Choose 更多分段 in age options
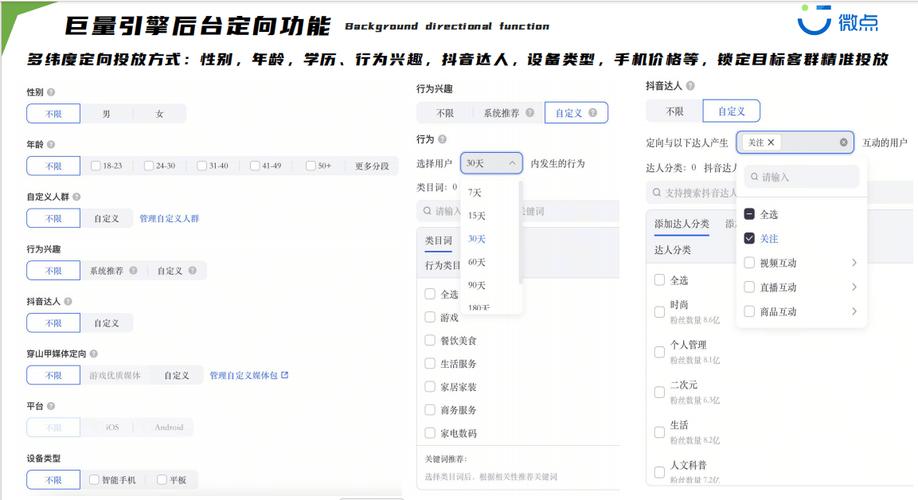Image resolution: width=918 pixels, height=500 pixels. coord(372,166)
